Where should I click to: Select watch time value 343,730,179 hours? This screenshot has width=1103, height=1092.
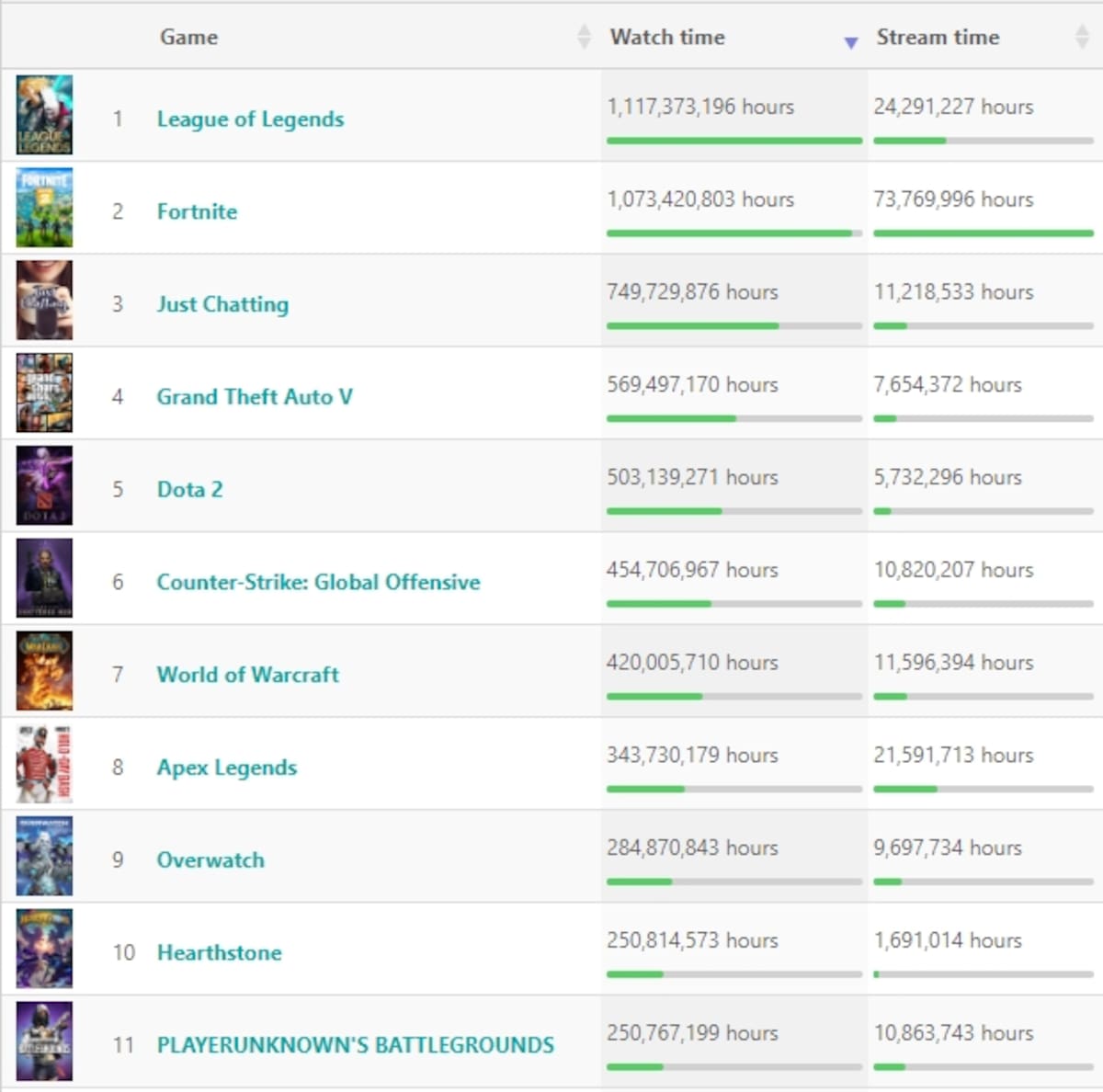[692, 756]
